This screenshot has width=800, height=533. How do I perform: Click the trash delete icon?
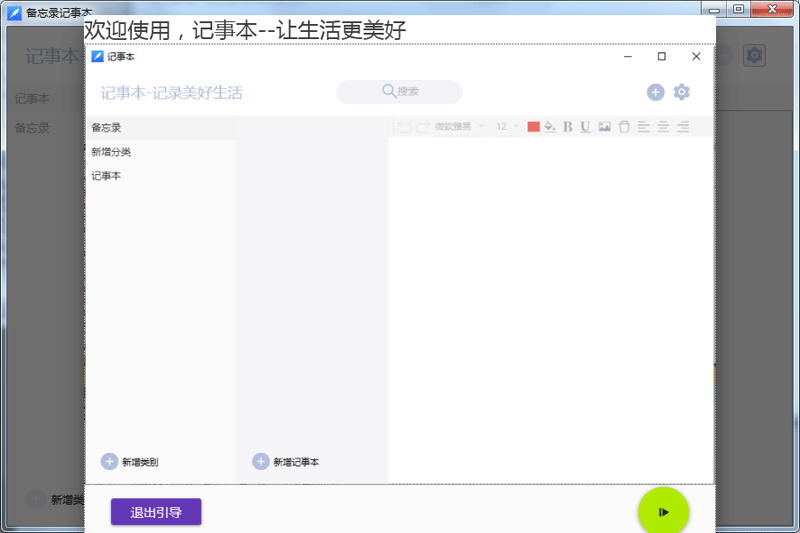pyautogui.click(x=624, y=126)
